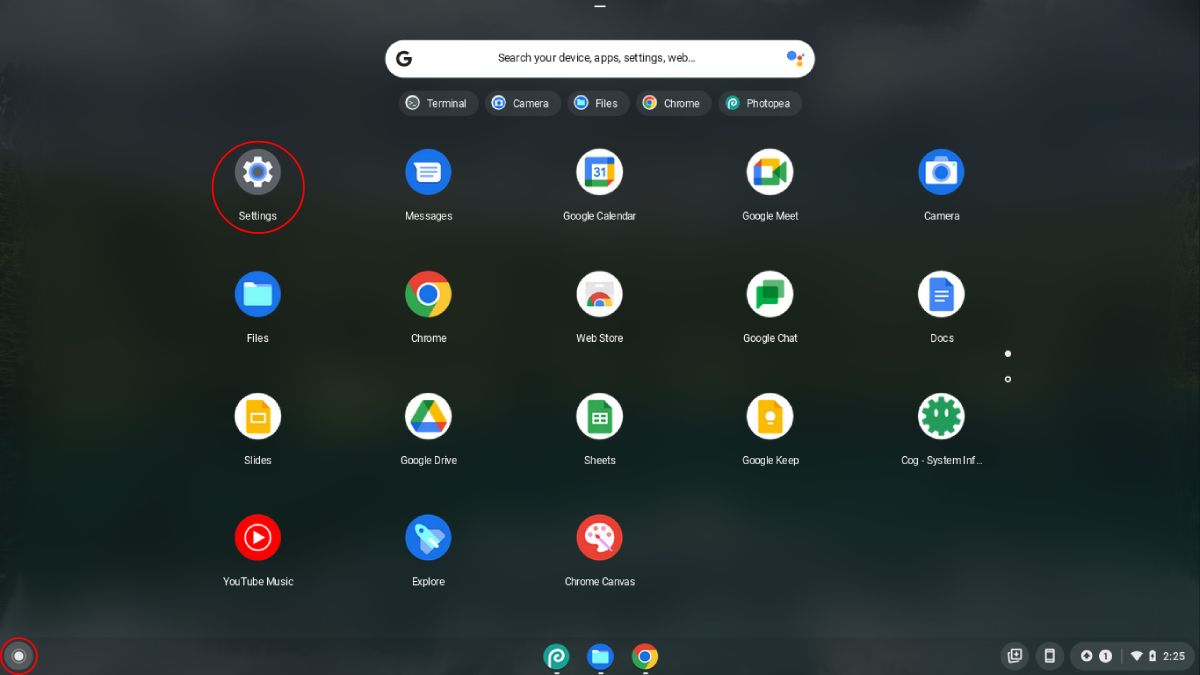Open the Google Calendar app
The image size is (1200, 675).
[x=599, y=171]
